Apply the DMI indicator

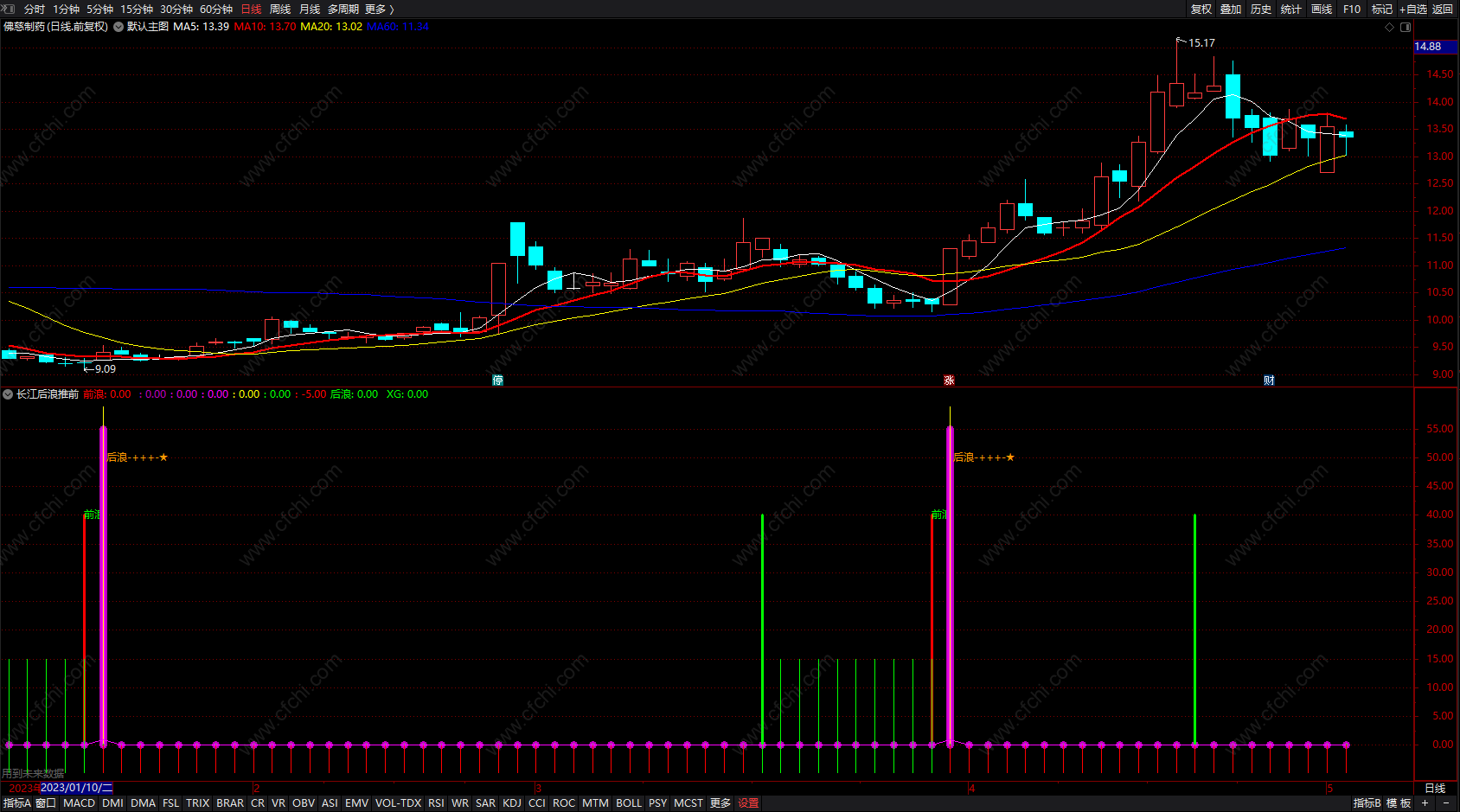[x=112, y=803]
